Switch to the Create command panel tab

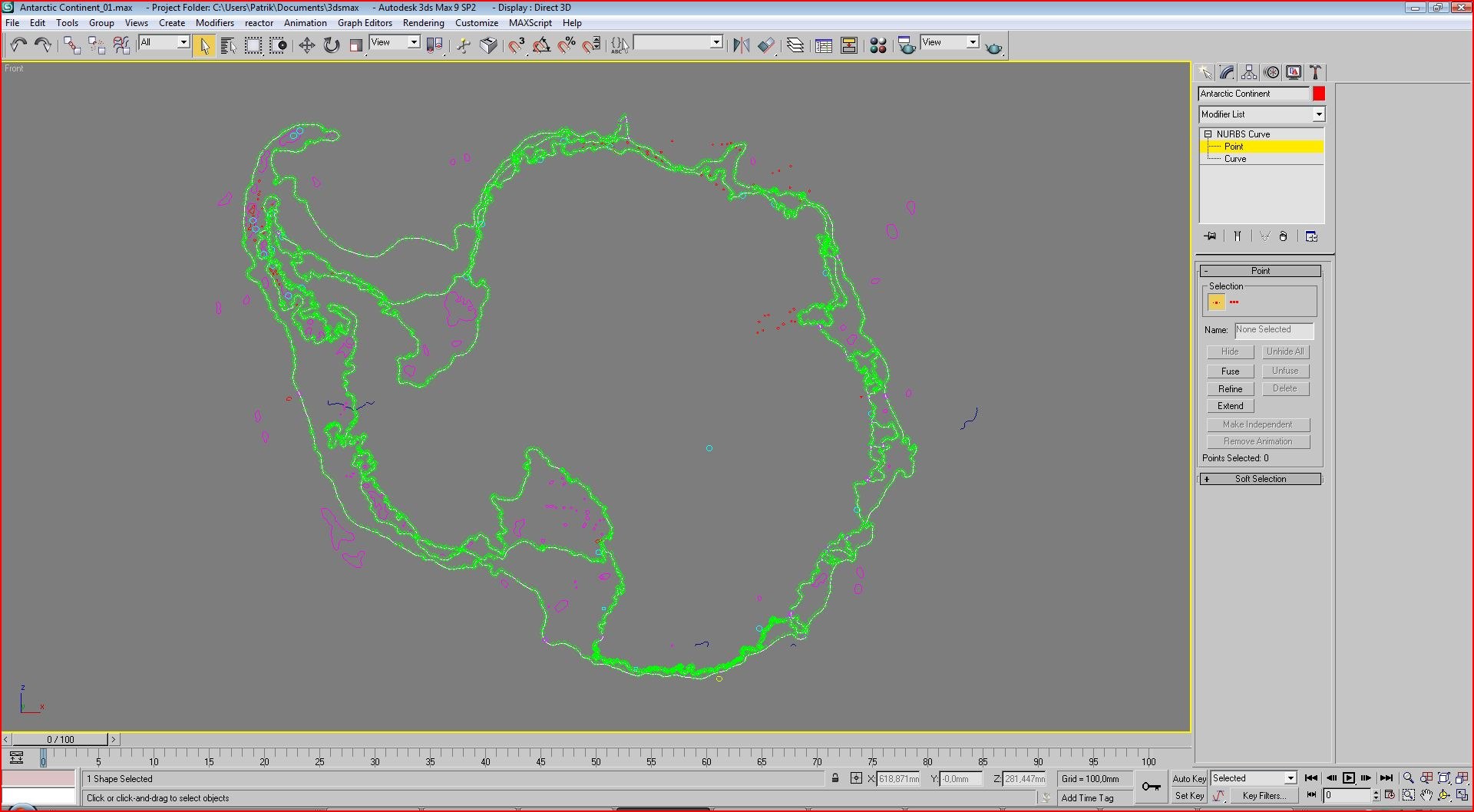coord(1205,72)
